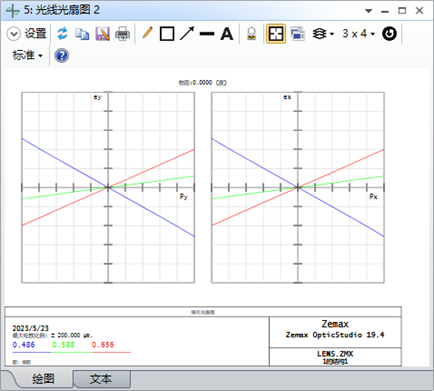Screen dimensions: 434x391
Task: Pick the rectangle drawing tool
Action: 167,34
